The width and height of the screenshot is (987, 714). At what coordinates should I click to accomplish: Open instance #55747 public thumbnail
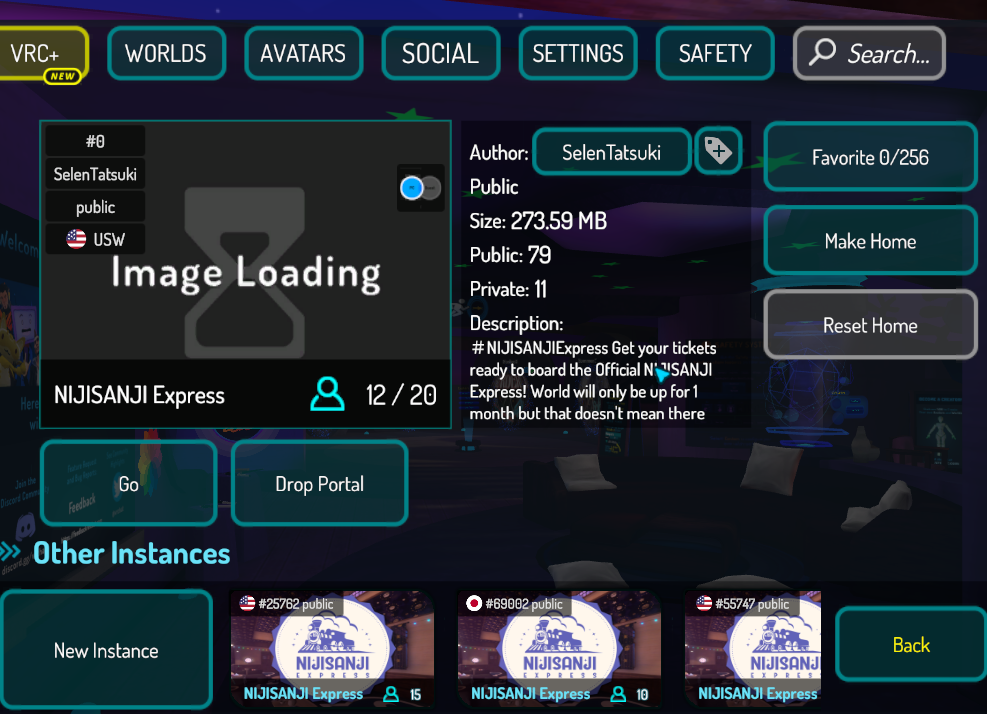pos(753,649)
